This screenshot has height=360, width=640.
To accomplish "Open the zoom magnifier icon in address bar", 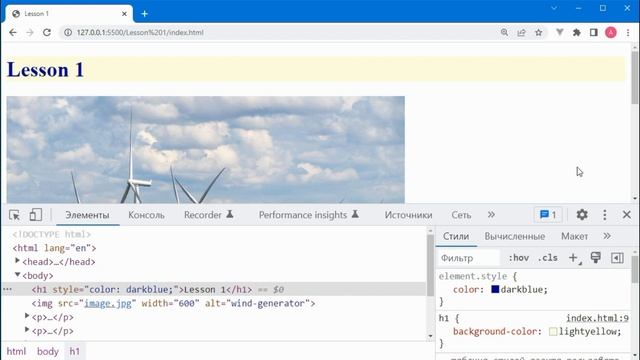I will tap(504, 32).
